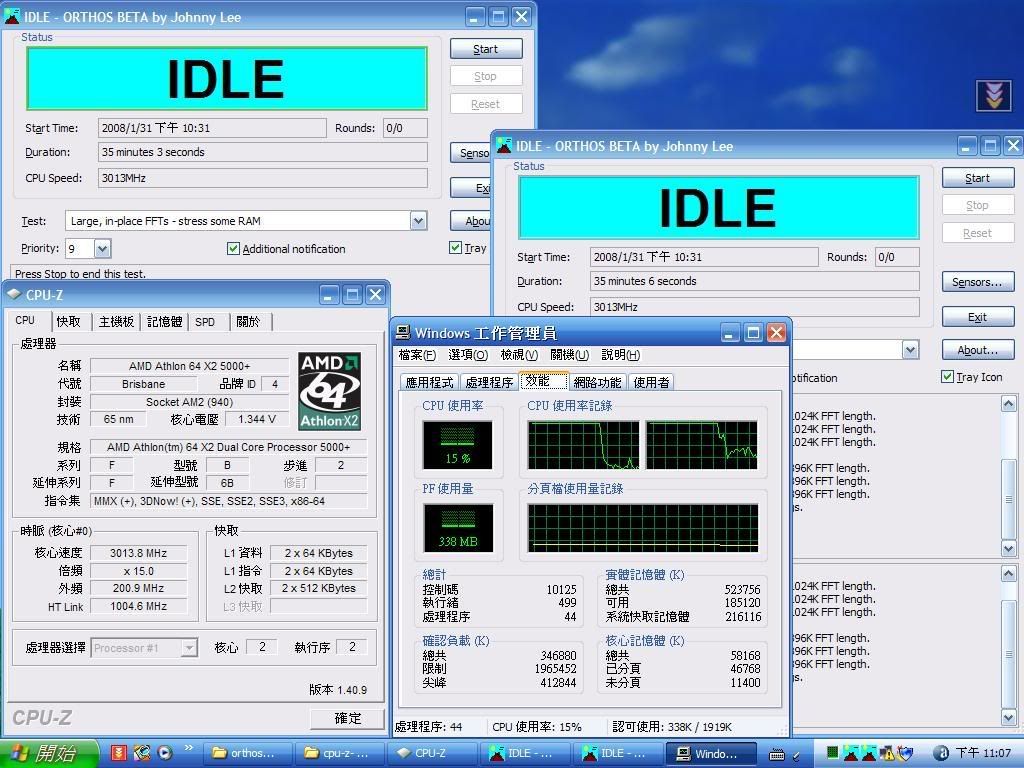Click the CPU Speed 3013MHz field in the 35 minutes 3 seconds Orthos window
The height and width of the screenshot is (768, 1024).
pyautogui.click(x=263, y=178)
